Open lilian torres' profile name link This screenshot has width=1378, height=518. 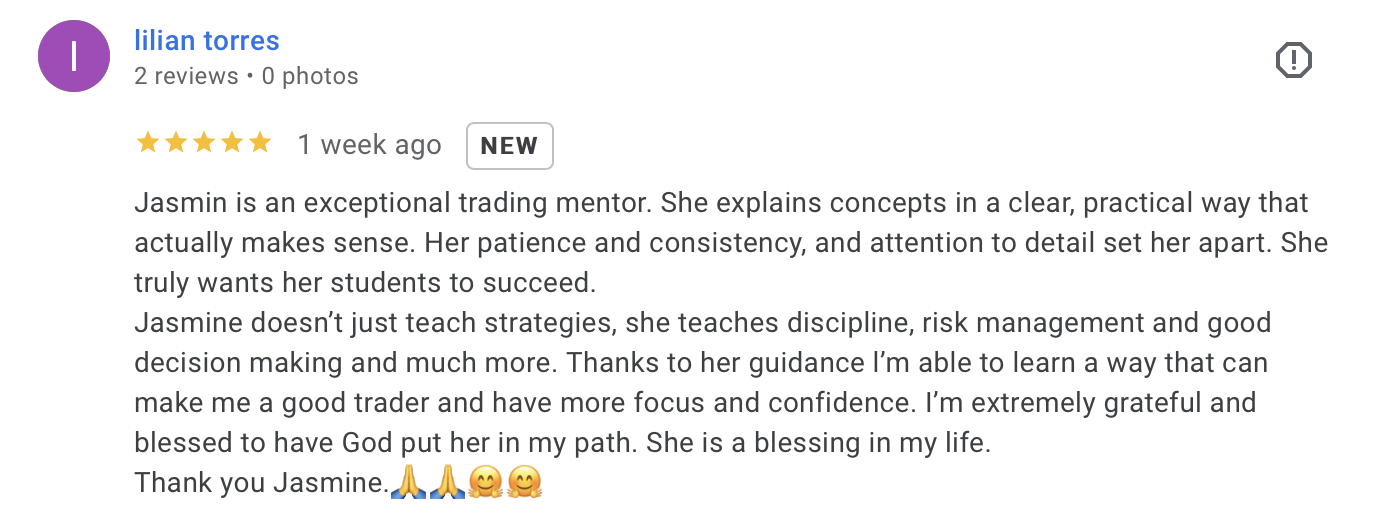pos(207,41)
